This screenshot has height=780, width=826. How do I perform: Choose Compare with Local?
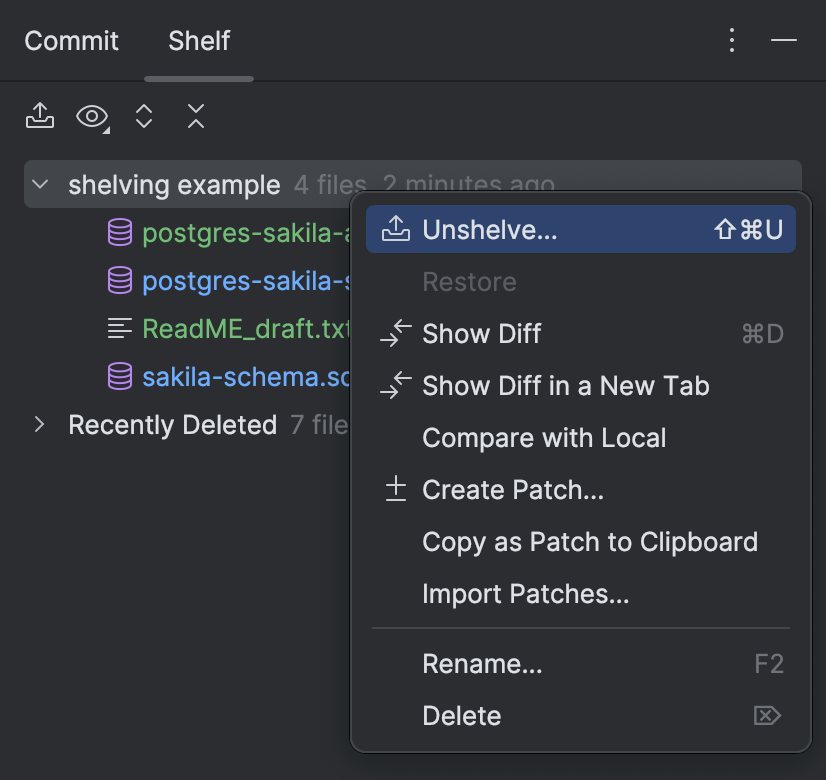coord(581,438)
